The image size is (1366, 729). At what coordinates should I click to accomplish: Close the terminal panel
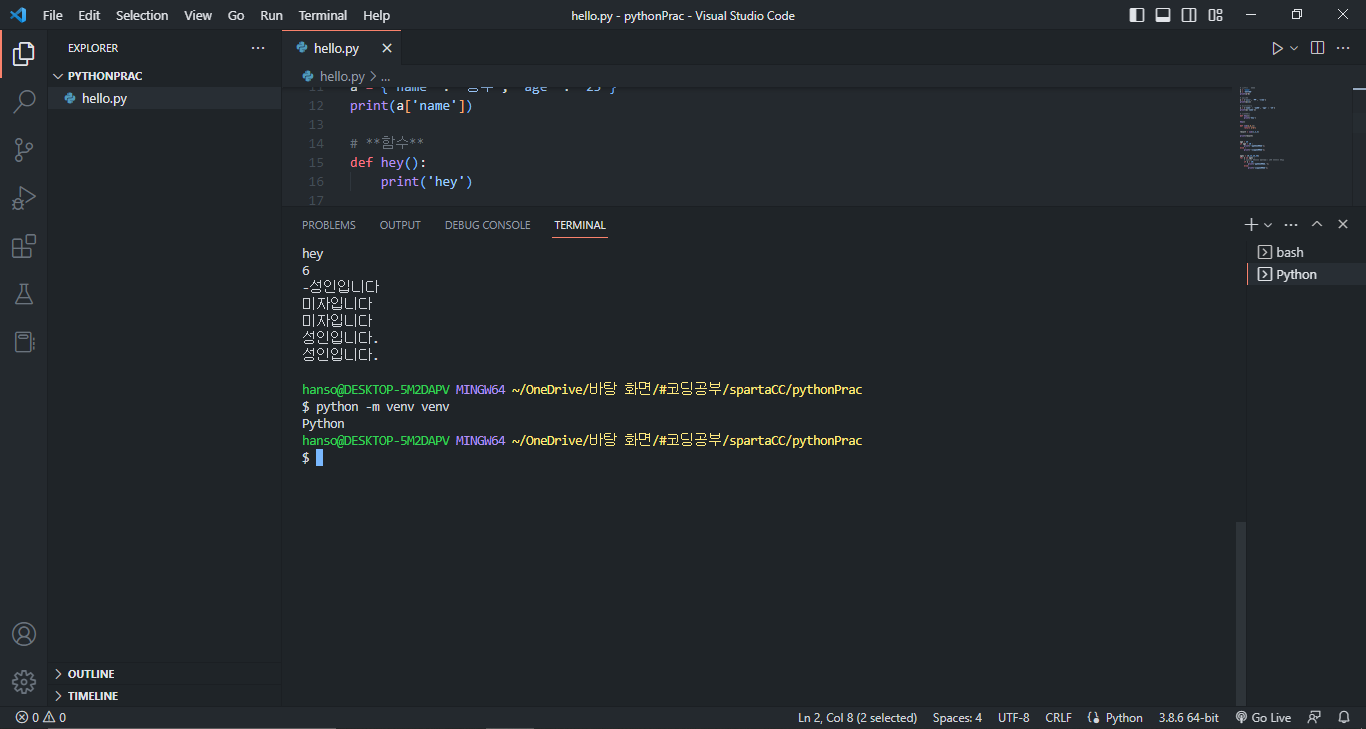[x=1343, y=225]
